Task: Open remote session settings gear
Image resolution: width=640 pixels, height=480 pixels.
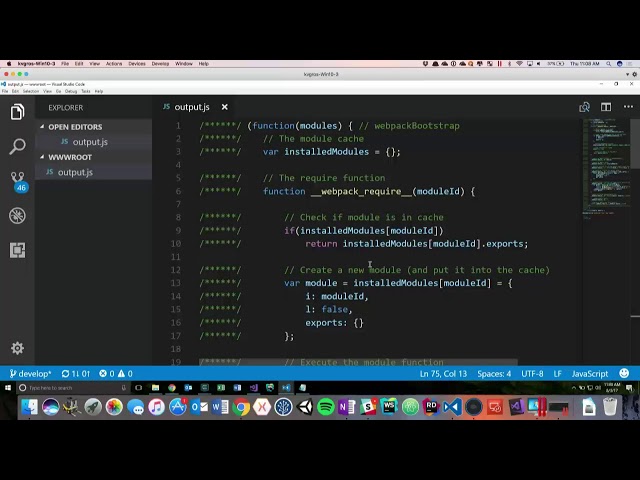Action: [635, 74]
